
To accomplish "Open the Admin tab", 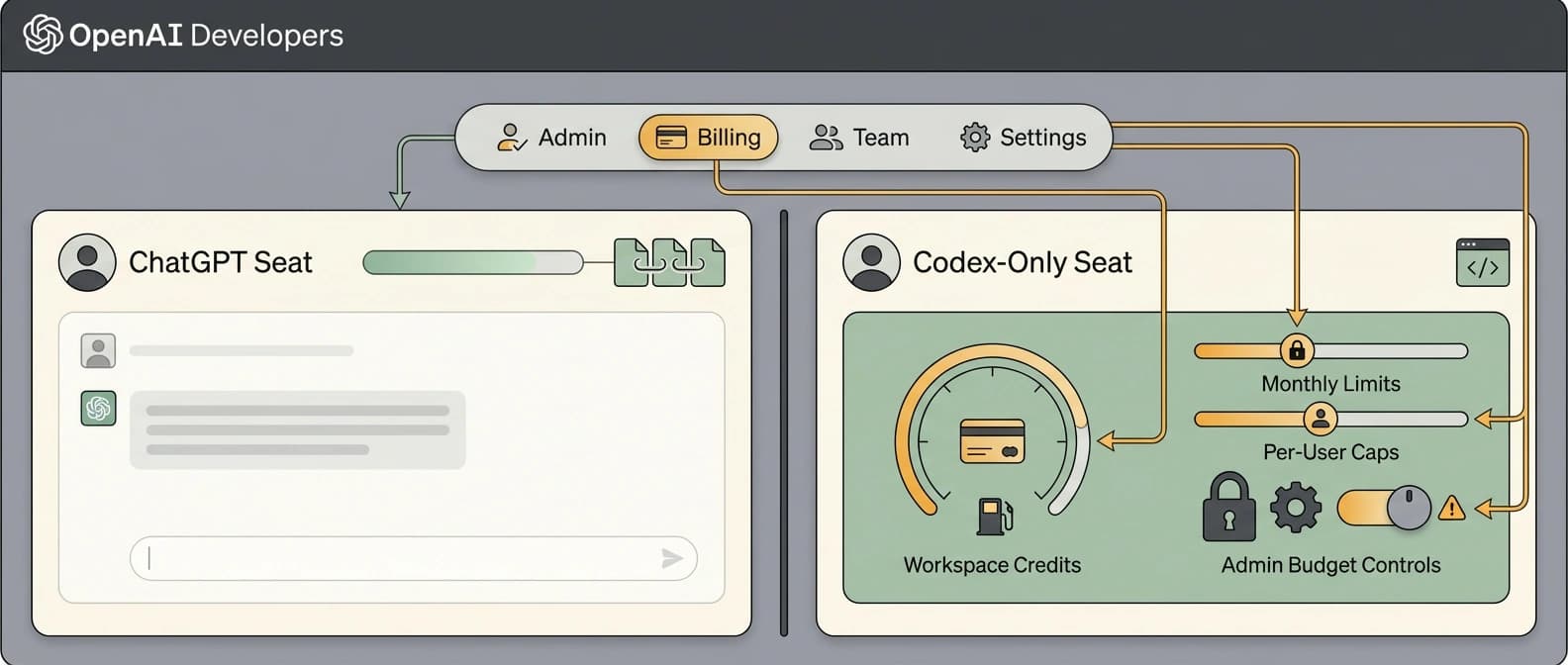I will [551, 138].
